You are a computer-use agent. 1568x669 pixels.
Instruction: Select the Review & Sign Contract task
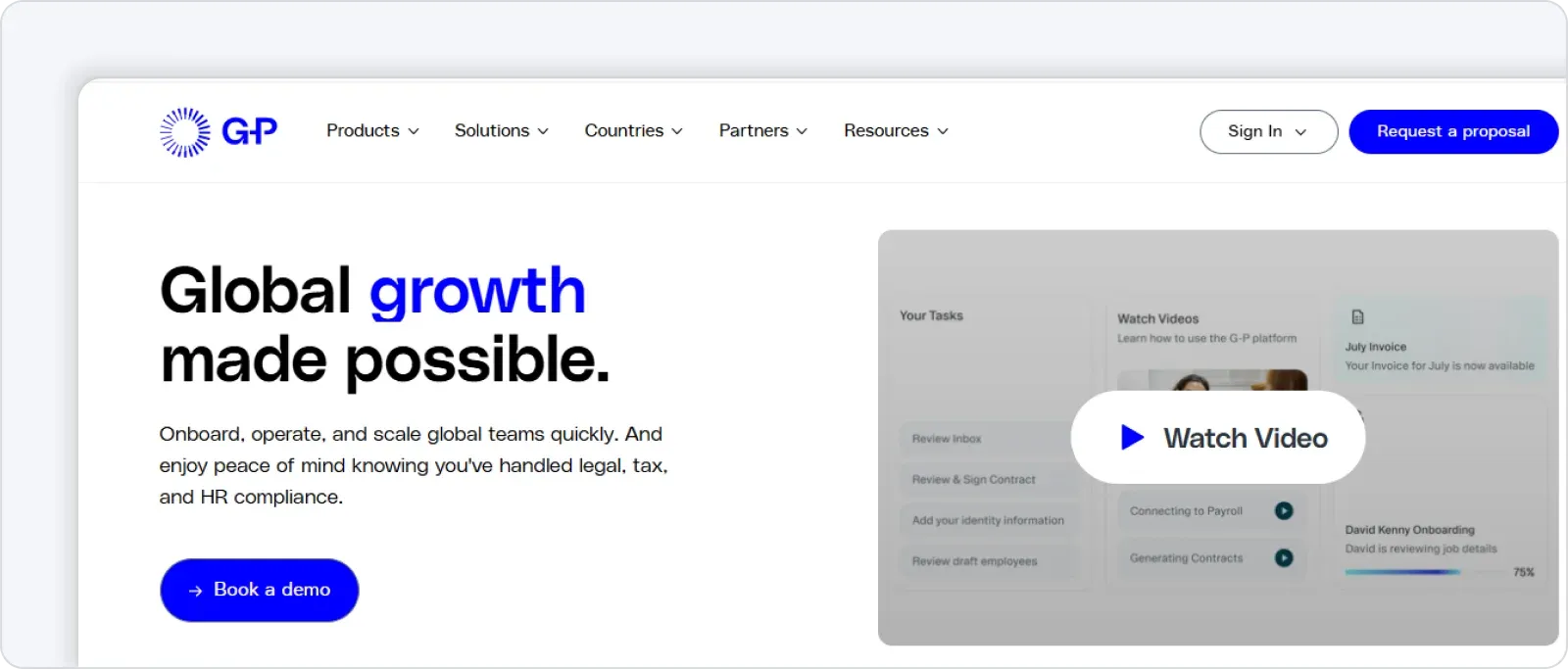tap(985, 480)
